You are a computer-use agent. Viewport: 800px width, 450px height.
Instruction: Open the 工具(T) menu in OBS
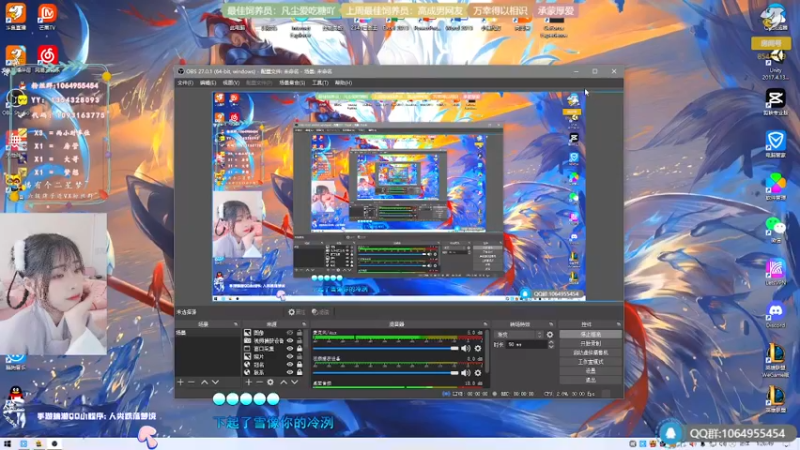(320, 83)
